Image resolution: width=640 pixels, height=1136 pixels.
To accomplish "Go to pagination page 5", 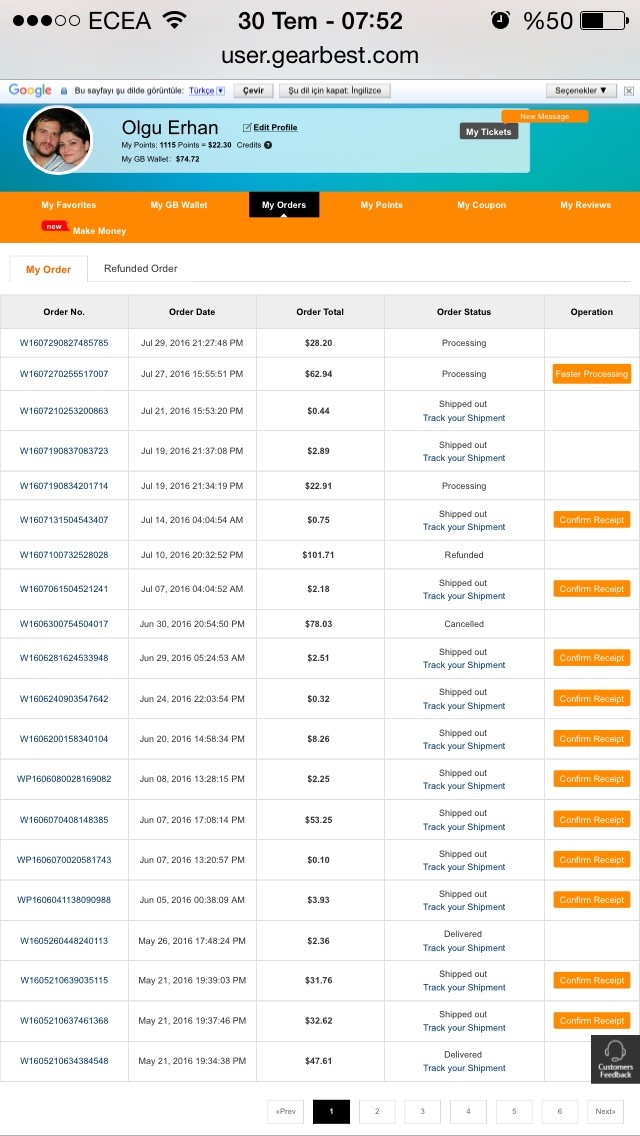I will click(514, 1111).
